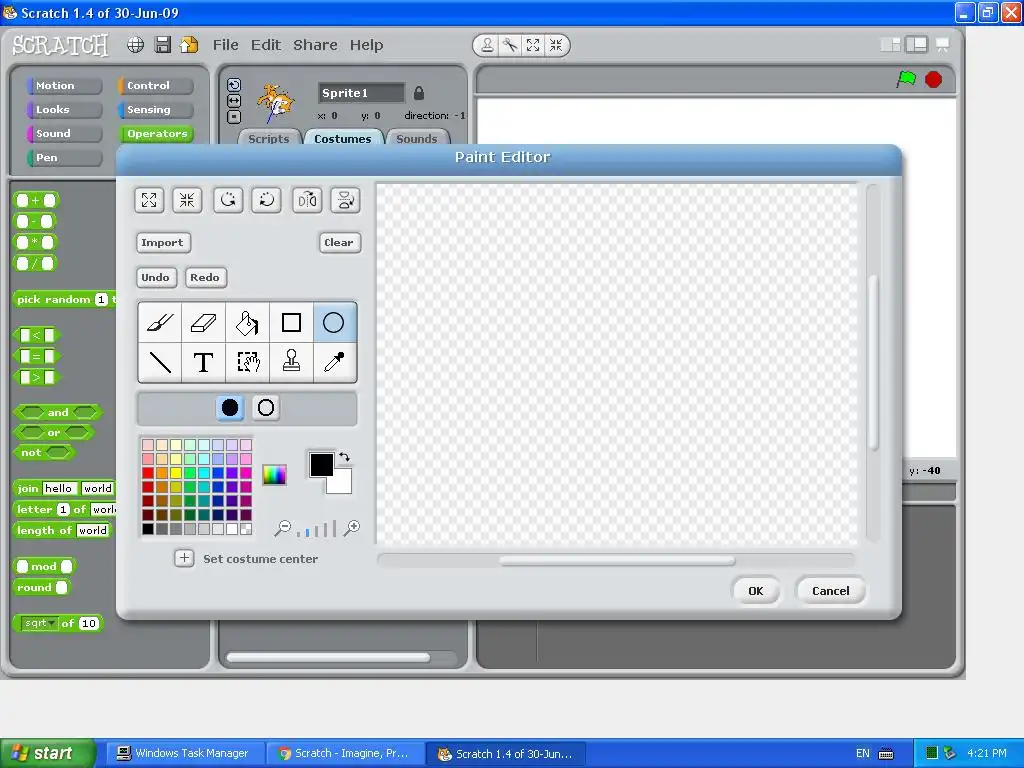Cancel the Paint Editor dialog
Image resolution: width=1024 pixels, height=768 pixels.
[831, 590]
